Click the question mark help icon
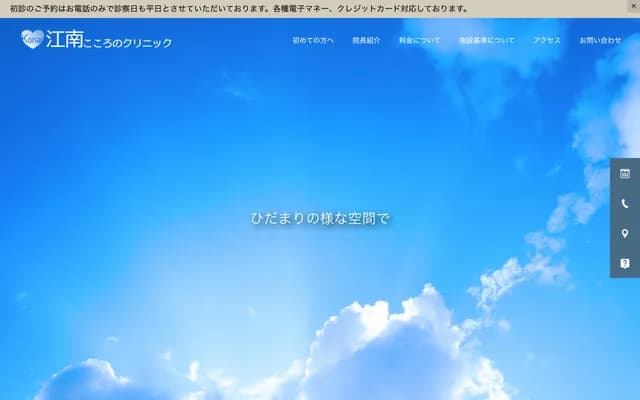 coord(625,263)
